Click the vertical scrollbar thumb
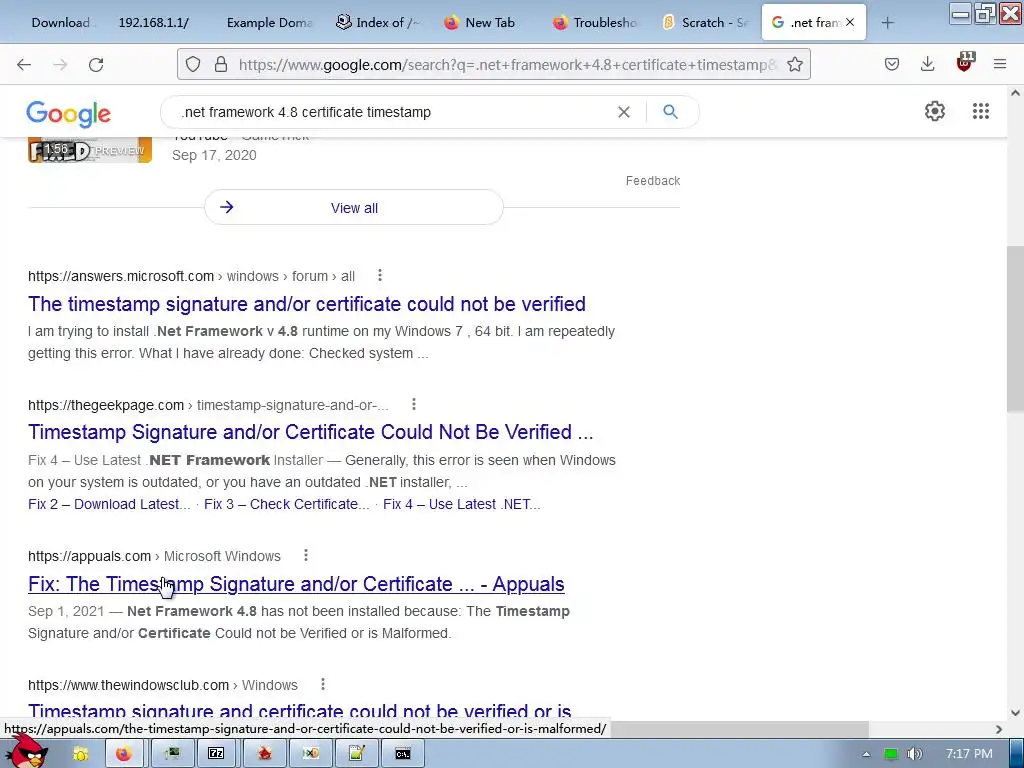The image size is (1024, 768). coord(1014,328)
